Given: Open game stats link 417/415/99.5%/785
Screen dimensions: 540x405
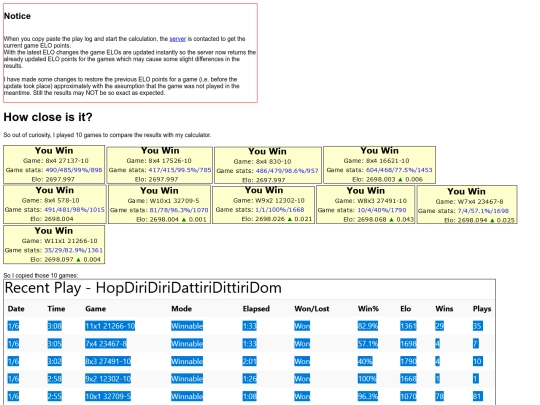Looking at the screenshot, I should pyautogui.click(x=180, y=170).
